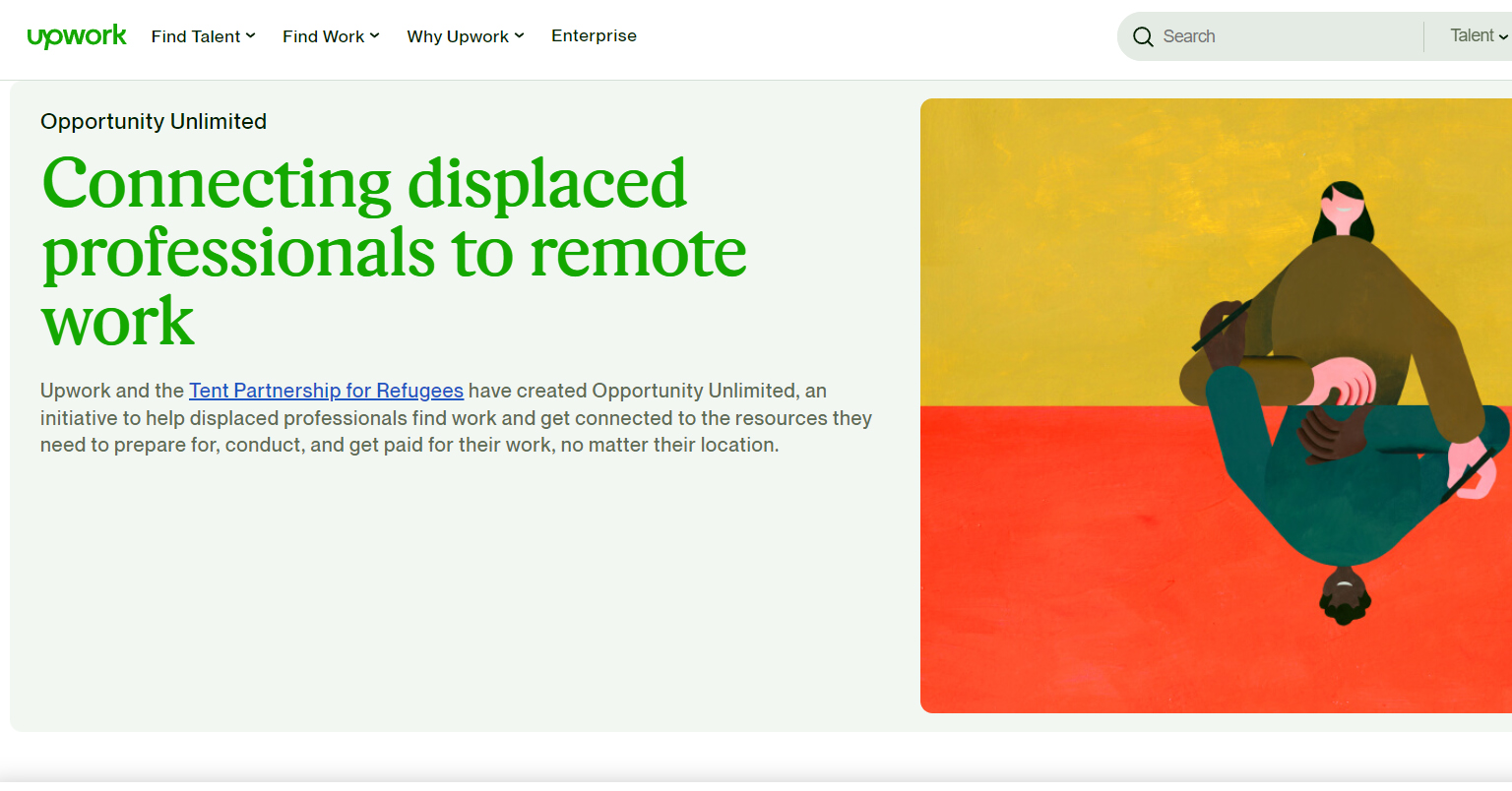
Task: Open the Find Work menu
Action: click(323, 36)
